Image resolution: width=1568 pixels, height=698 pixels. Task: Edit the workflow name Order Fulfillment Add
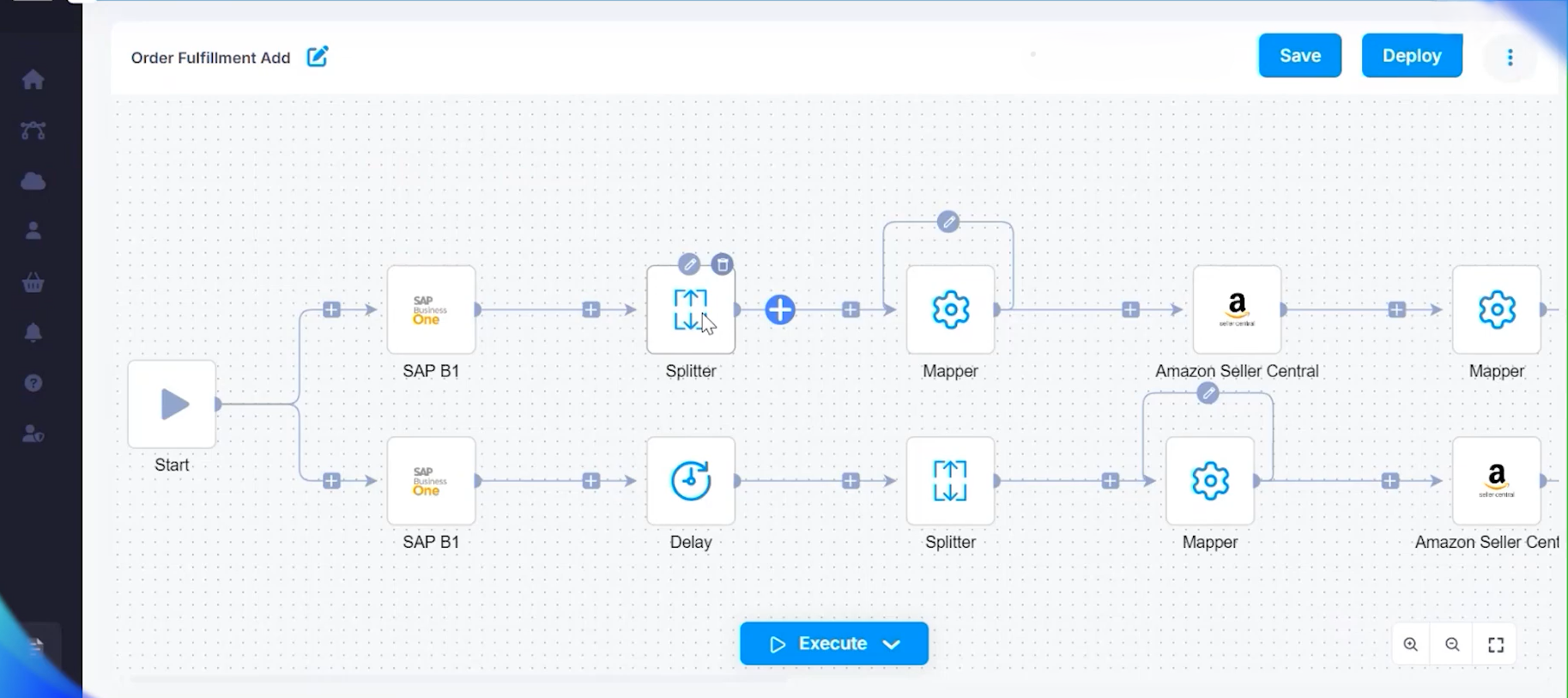pos(318,57)
